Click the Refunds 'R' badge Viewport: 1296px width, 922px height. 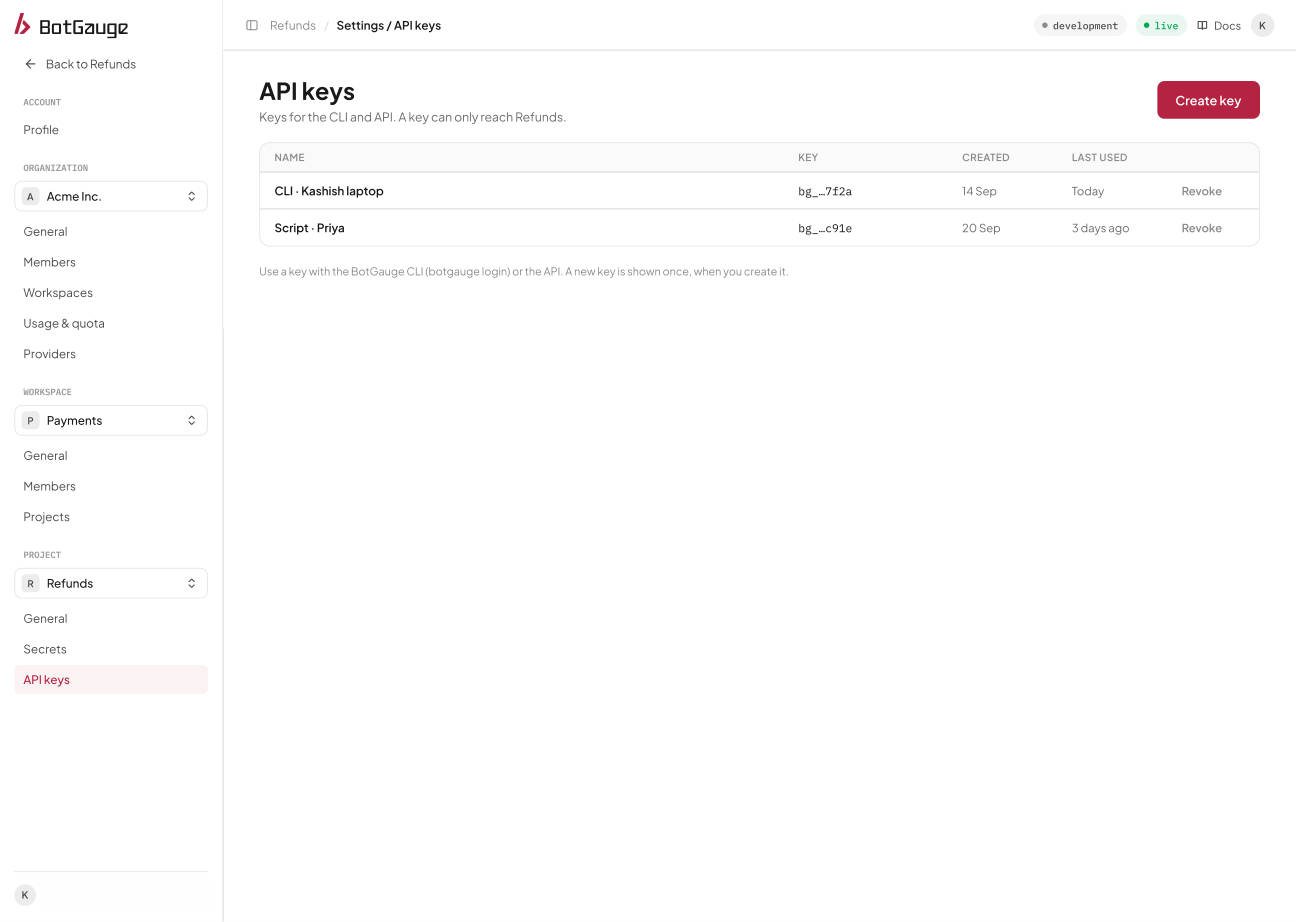coord(30,583)
